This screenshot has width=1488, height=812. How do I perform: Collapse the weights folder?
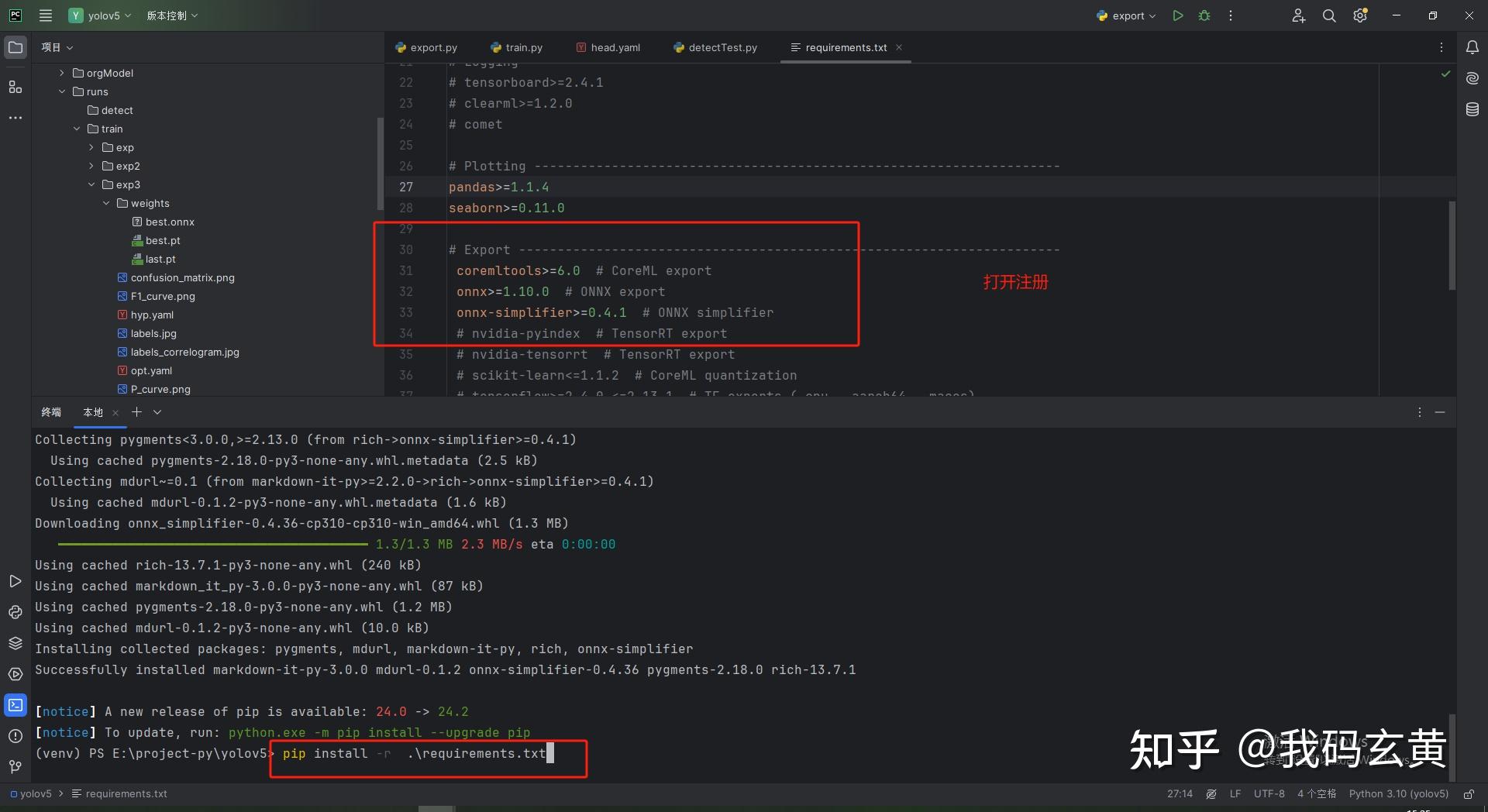(106, 203)
